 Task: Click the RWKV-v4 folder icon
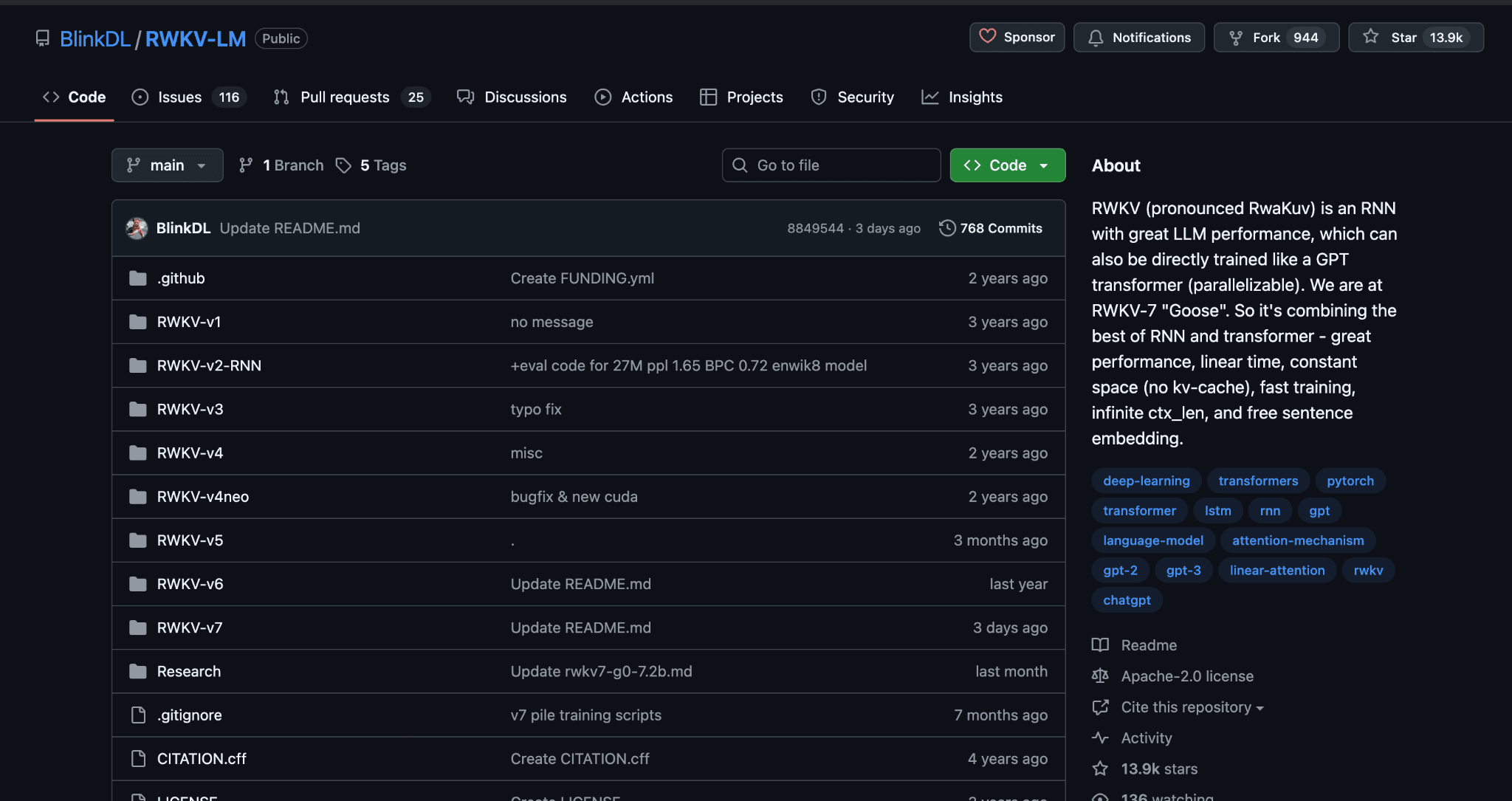click(138, 453)
